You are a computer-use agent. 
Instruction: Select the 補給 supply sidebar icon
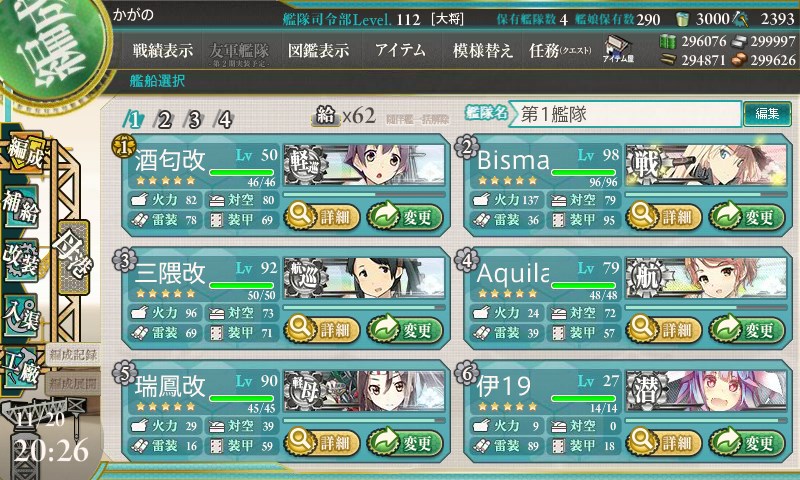click(22, 206)
